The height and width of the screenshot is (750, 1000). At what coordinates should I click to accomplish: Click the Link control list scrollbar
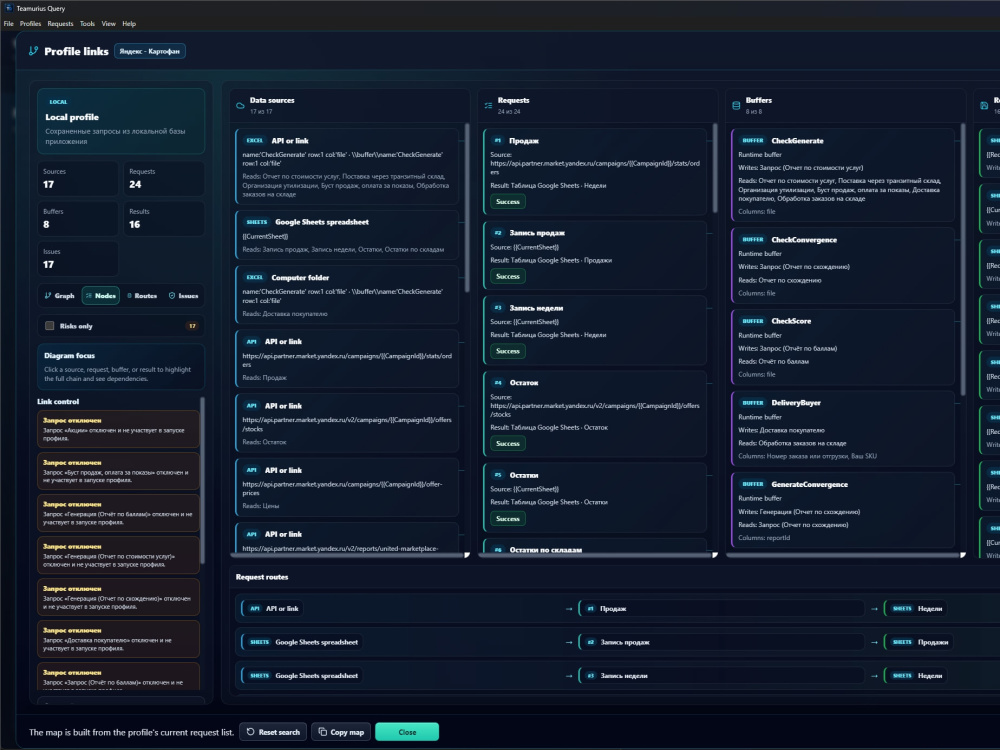coord(203,480)
